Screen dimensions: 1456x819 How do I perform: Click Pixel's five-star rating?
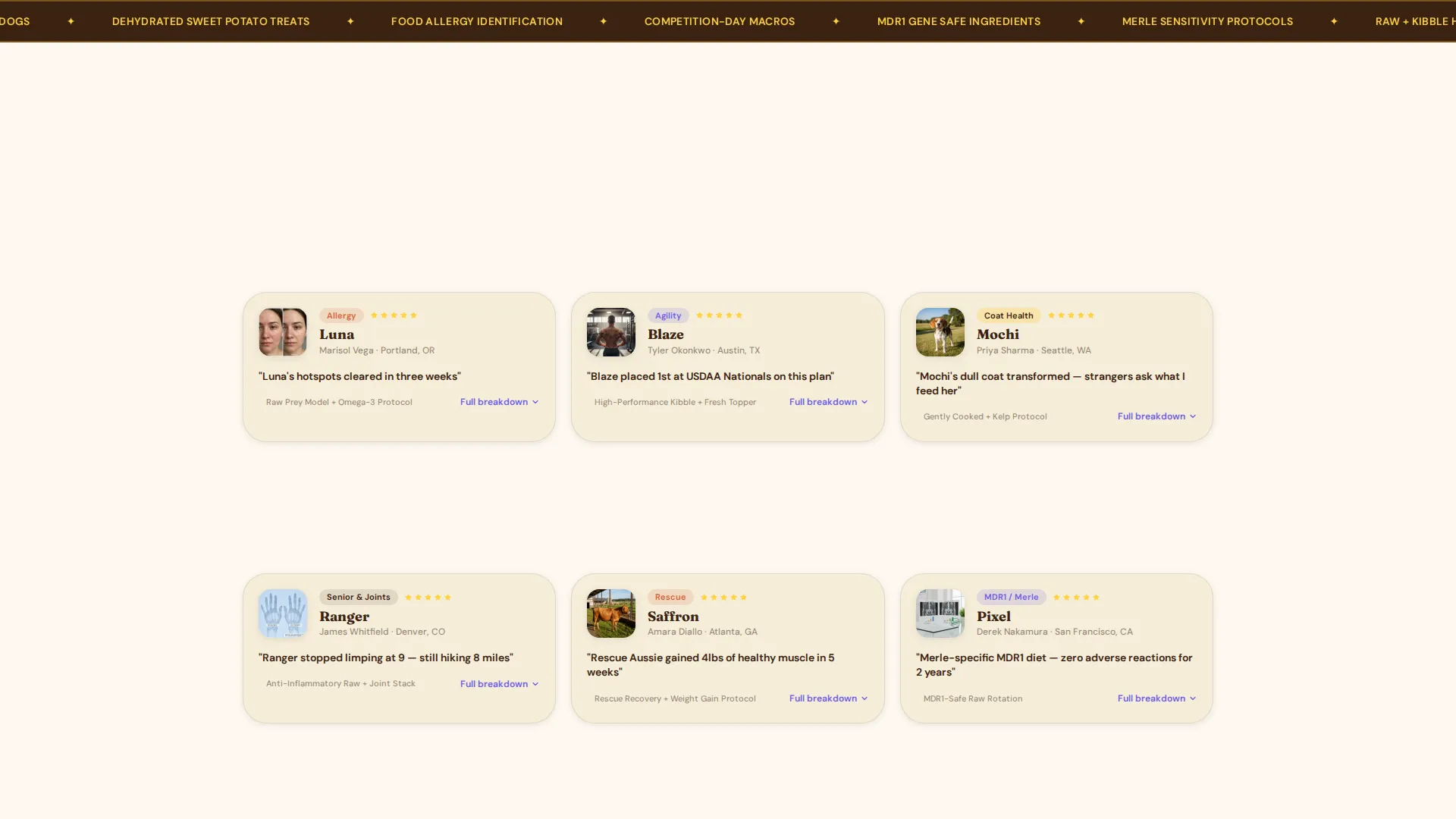[1076, 597]
